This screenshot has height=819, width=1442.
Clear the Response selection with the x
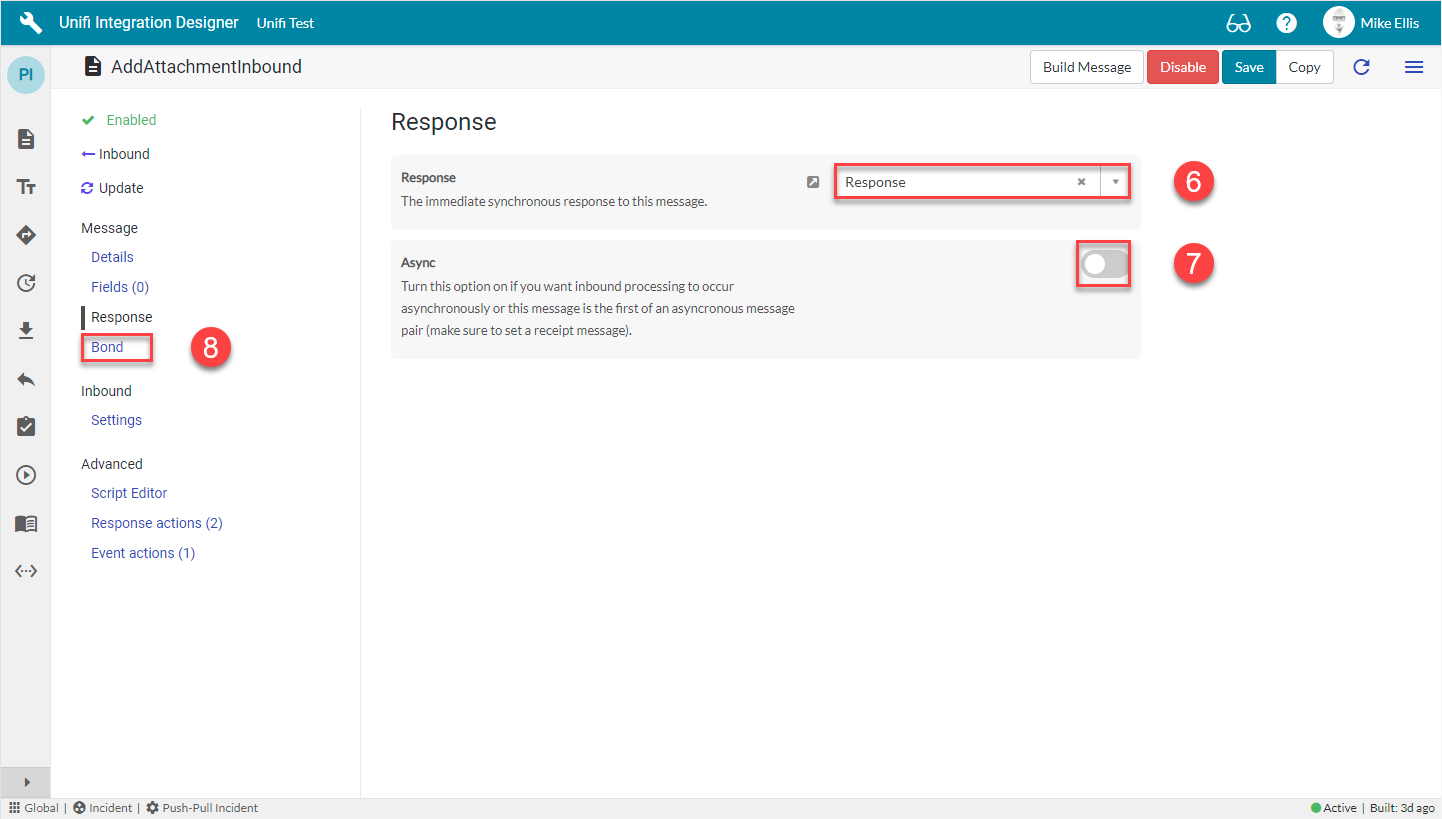click(x=1081, y=182)
